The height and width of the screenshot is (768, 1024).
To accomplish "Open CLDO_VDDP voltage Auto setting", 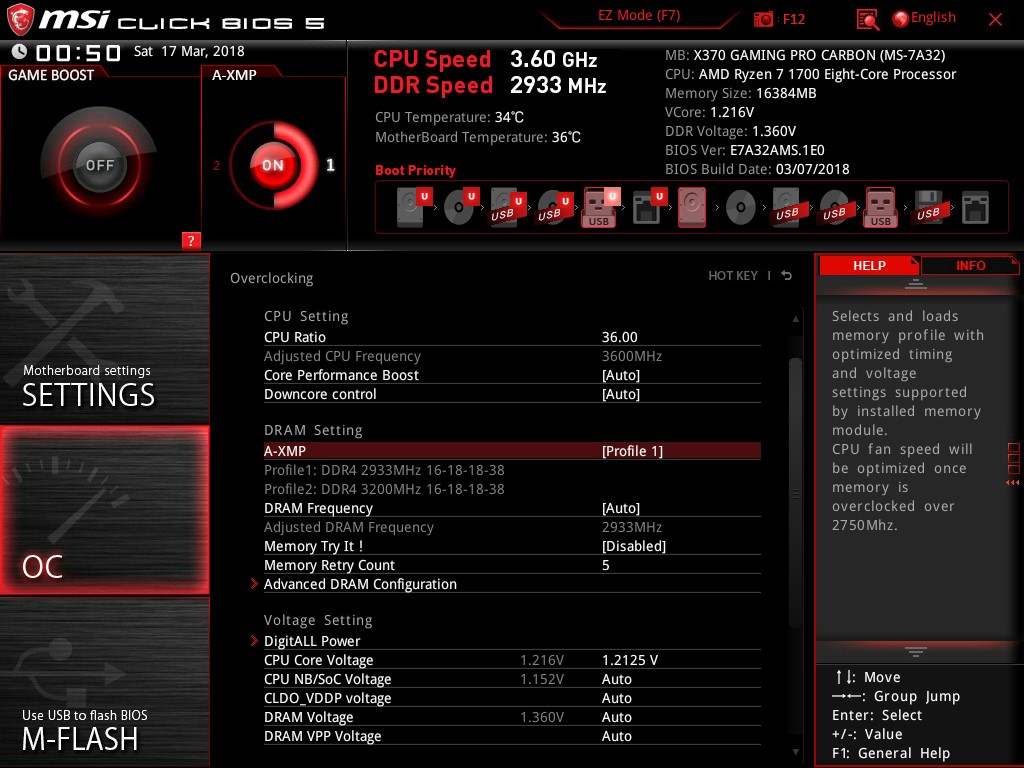I will pos(512,697).
